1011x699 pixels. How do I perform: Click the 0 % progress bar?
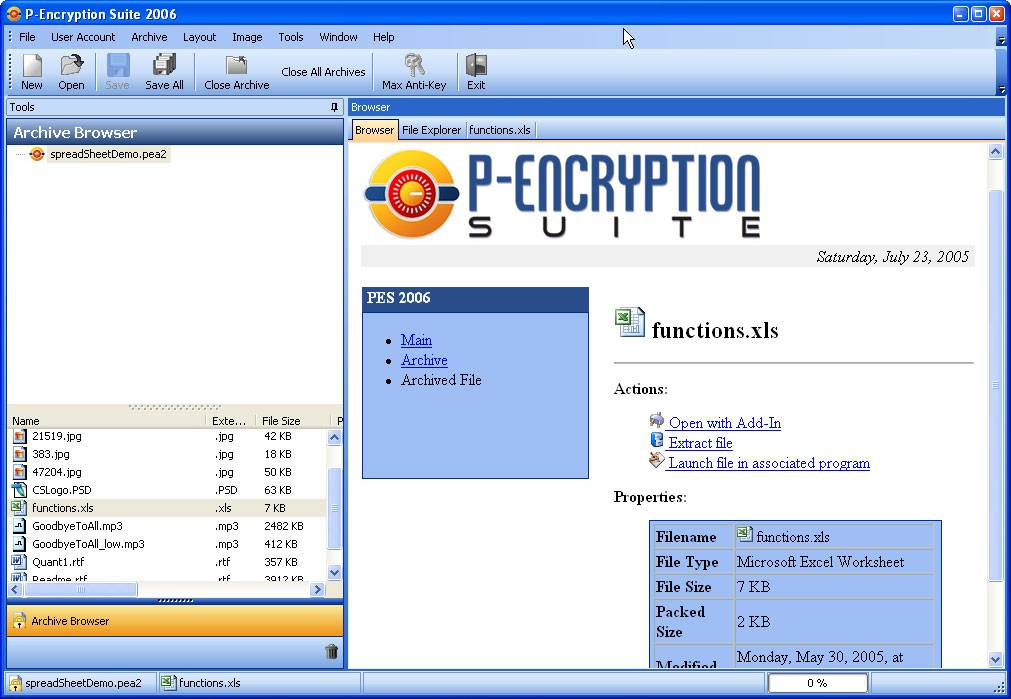click(x=817, y=683)
